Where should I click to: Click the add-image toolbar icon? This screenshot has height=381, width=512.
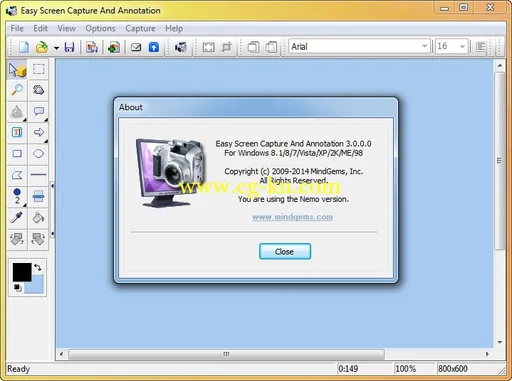(114, 47)
